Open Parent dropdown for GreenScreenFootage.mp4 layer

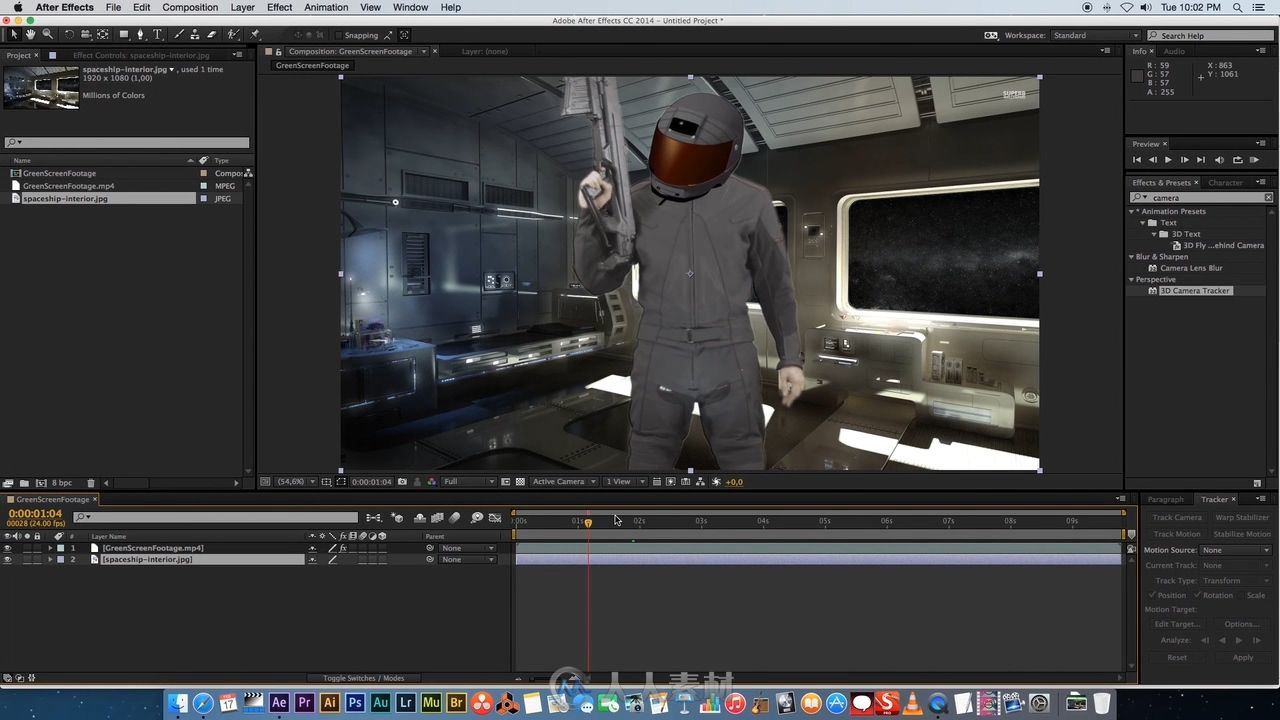467,548
